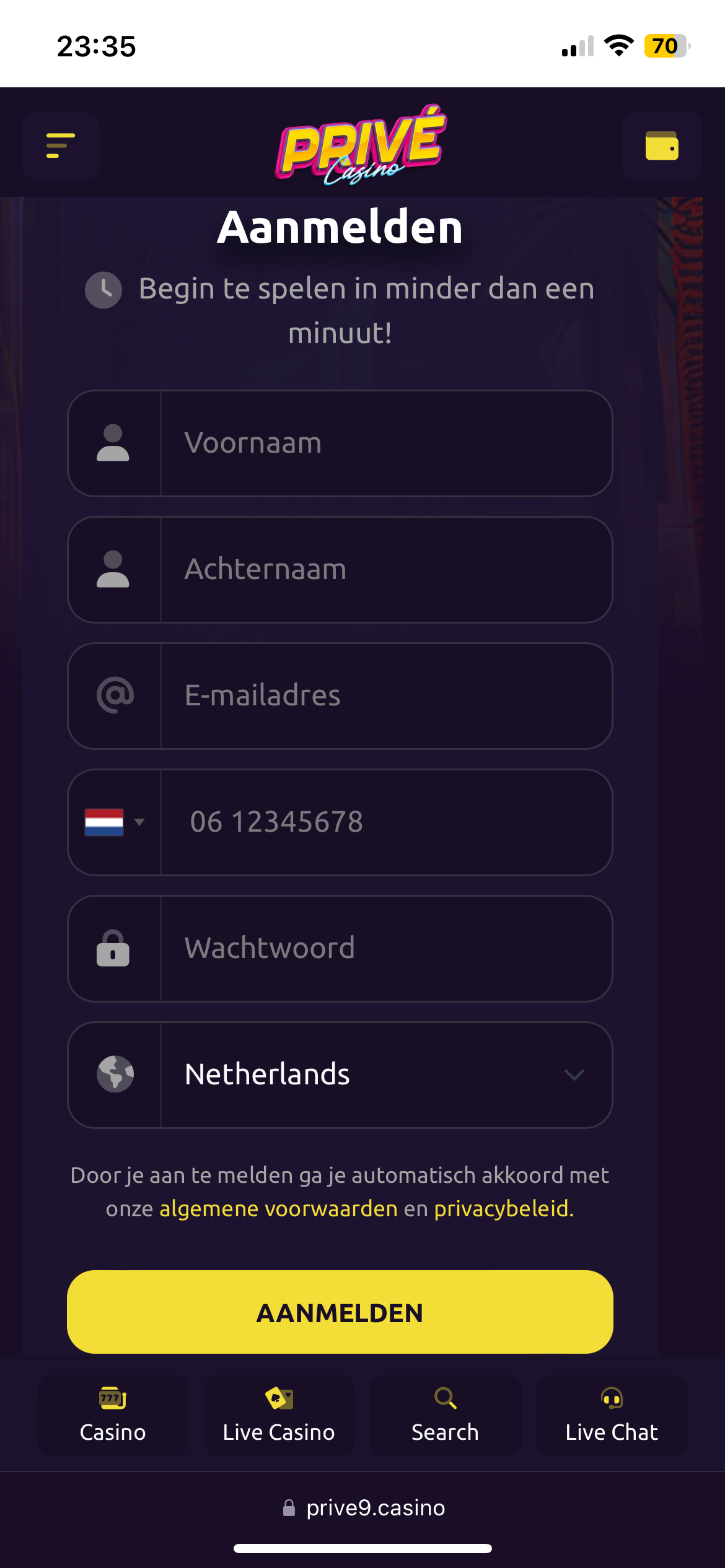This screenshot has height=1568, width=725.
Task: Click the Privé Casino logo
Action: [x=361, y=146]
